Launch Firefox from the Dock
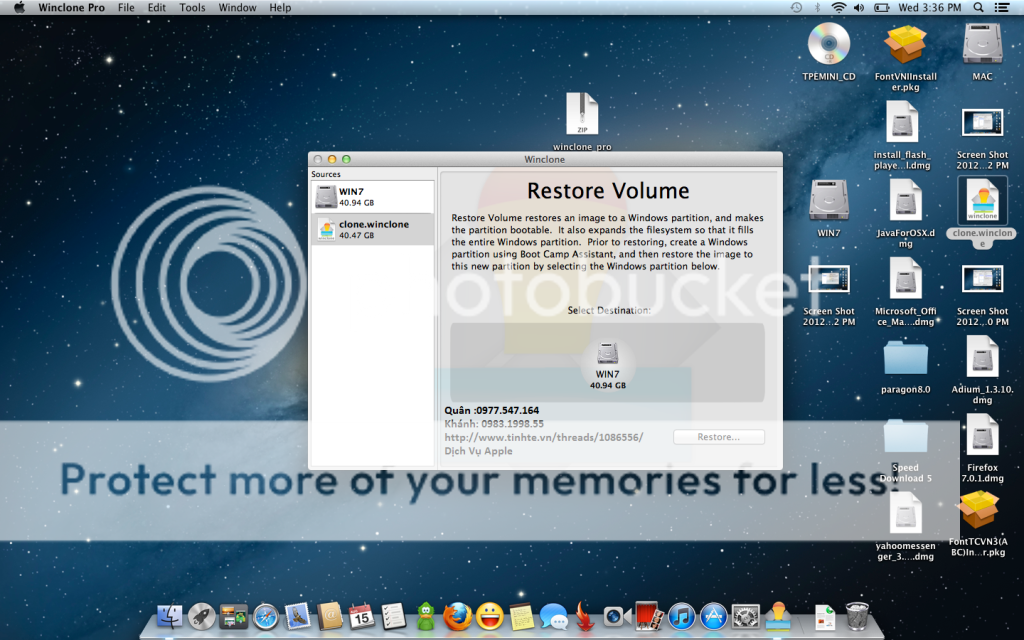The height and width of the screenshot is (640, 1024). [x=457, y=616]
